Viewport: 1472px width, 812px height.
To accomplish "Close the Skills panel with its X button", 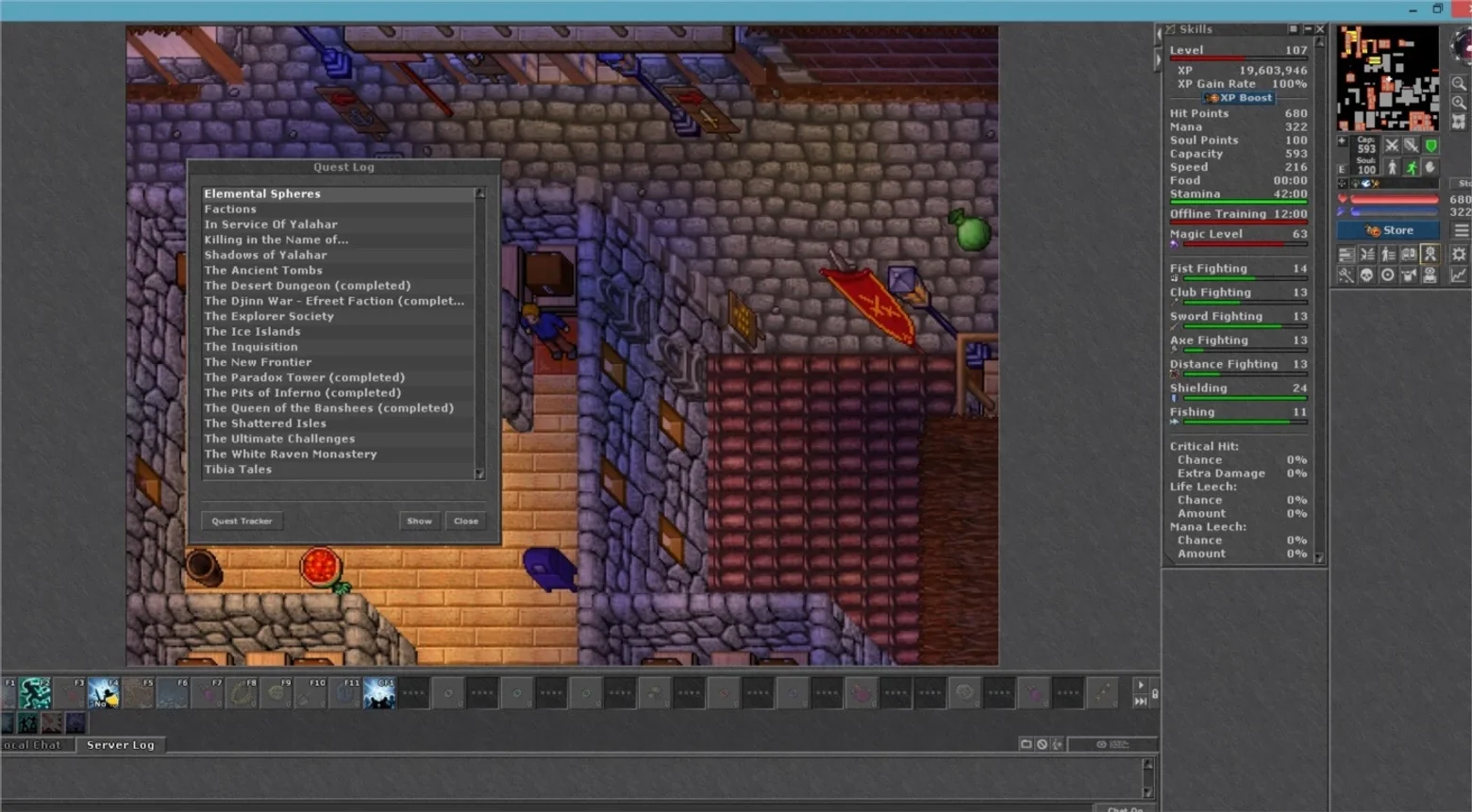I will [1320, 29].
